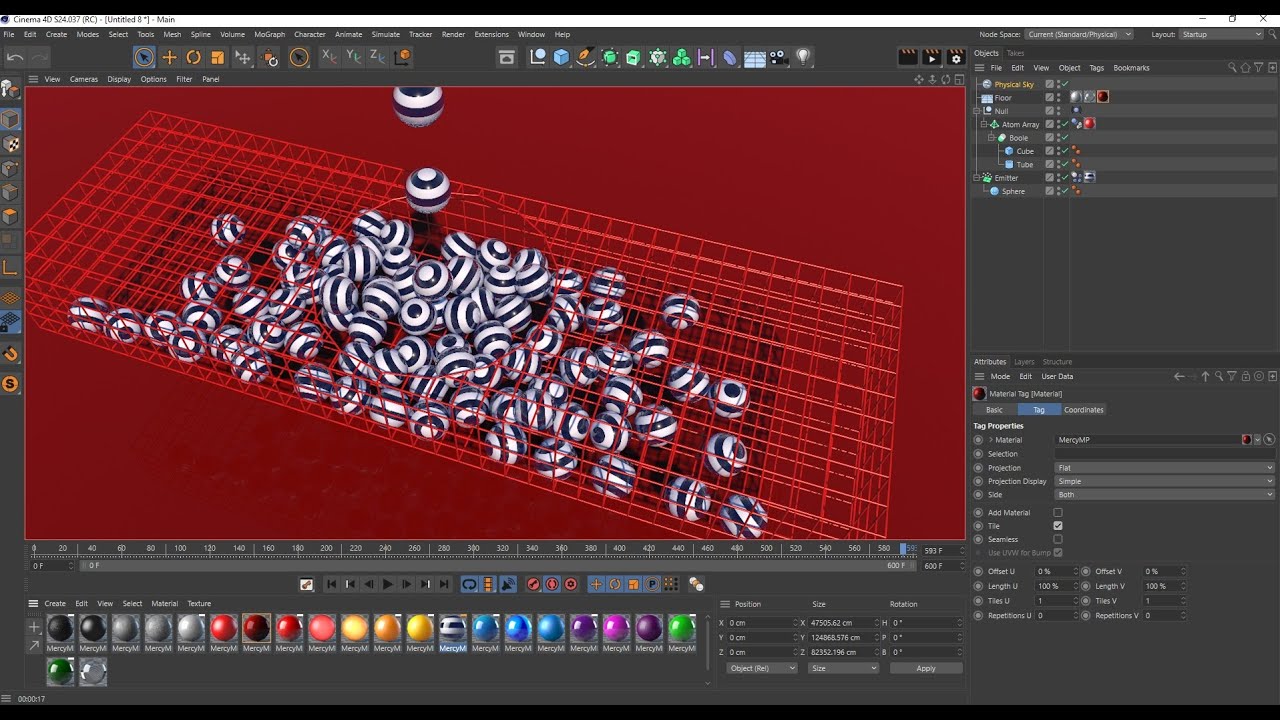This screenshot has height=720, width=1280.
Task: Open the User Data menu
Action: (1057, 377)
